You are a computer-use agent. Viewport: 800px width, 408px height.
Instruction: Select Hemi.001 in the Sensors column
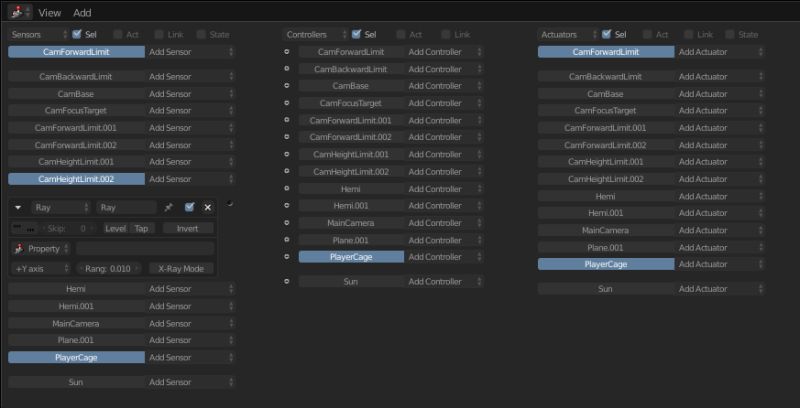77,306
